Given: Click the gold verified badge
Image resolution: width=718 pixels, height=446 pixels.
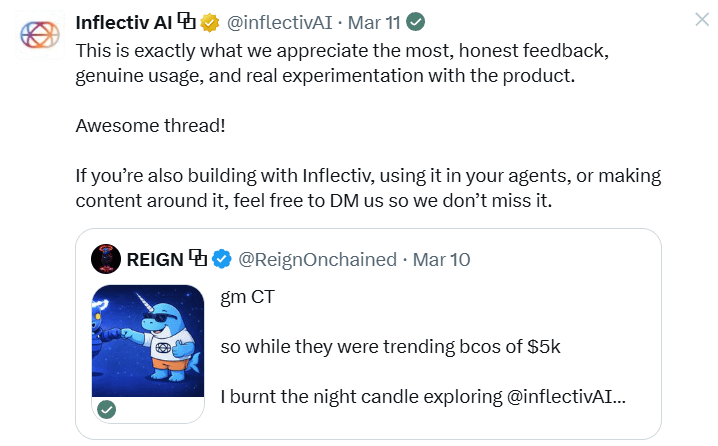Looking at the screenshot, I should coord(210,22).
